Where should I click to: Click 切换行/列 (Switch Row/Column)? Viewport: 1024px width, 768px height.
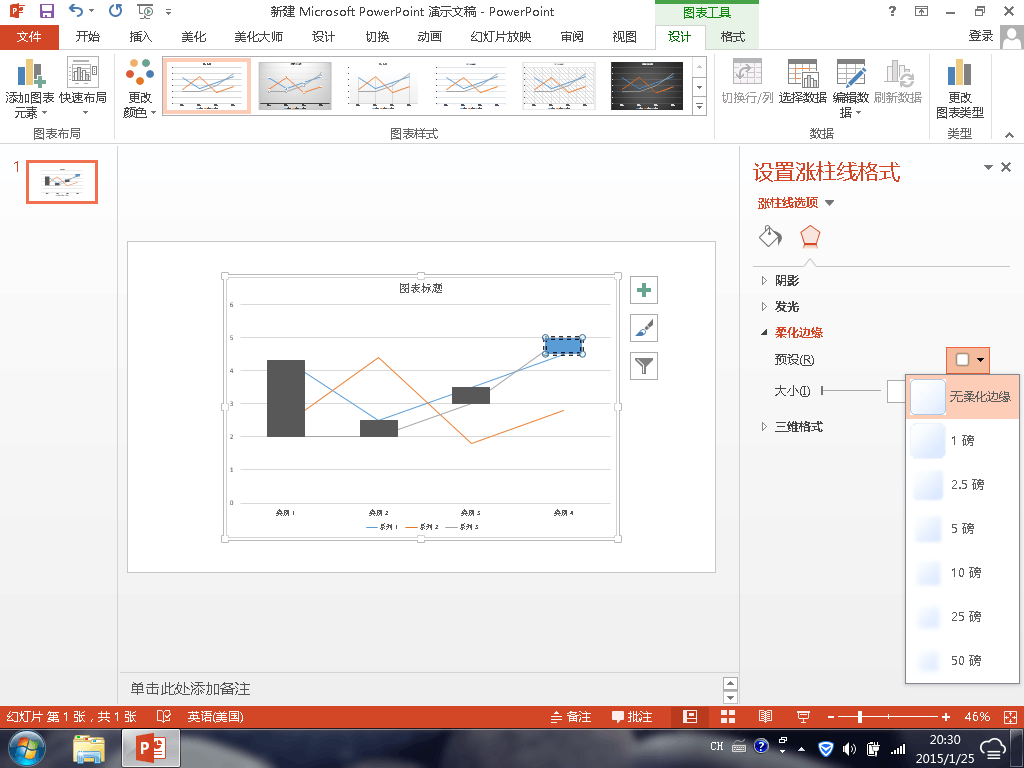[747, 82]
